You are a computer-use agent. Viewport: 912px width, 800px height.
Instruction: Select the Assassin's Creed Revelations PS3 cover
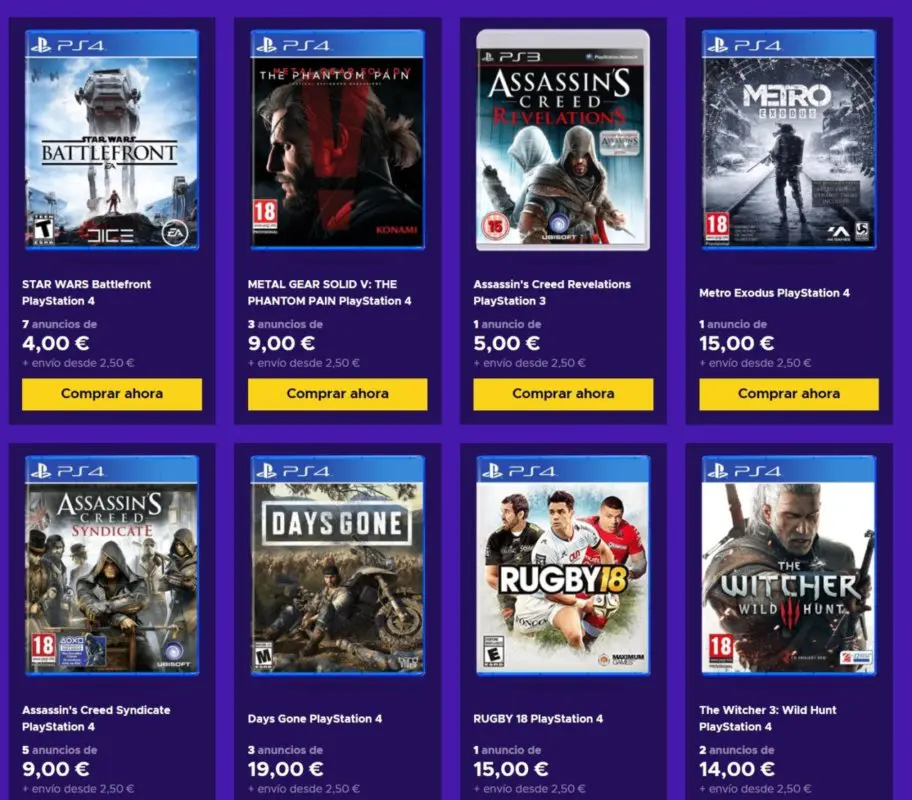[562, 140]
